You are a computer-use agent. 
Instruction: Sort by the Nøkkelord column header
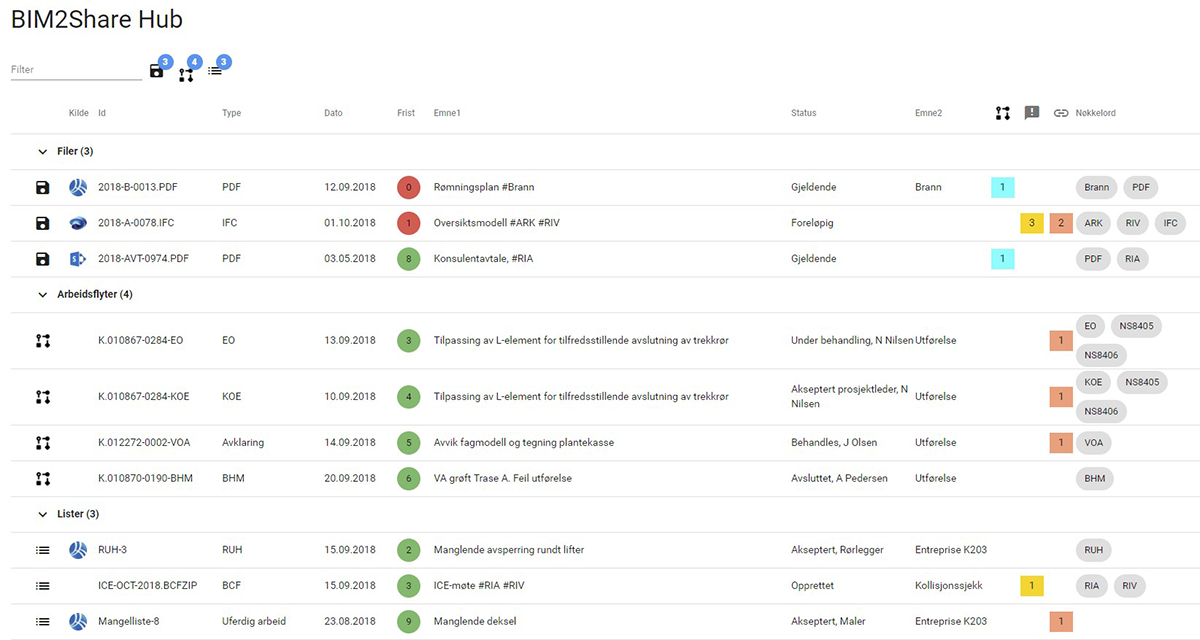click(x=1096, y=113)
